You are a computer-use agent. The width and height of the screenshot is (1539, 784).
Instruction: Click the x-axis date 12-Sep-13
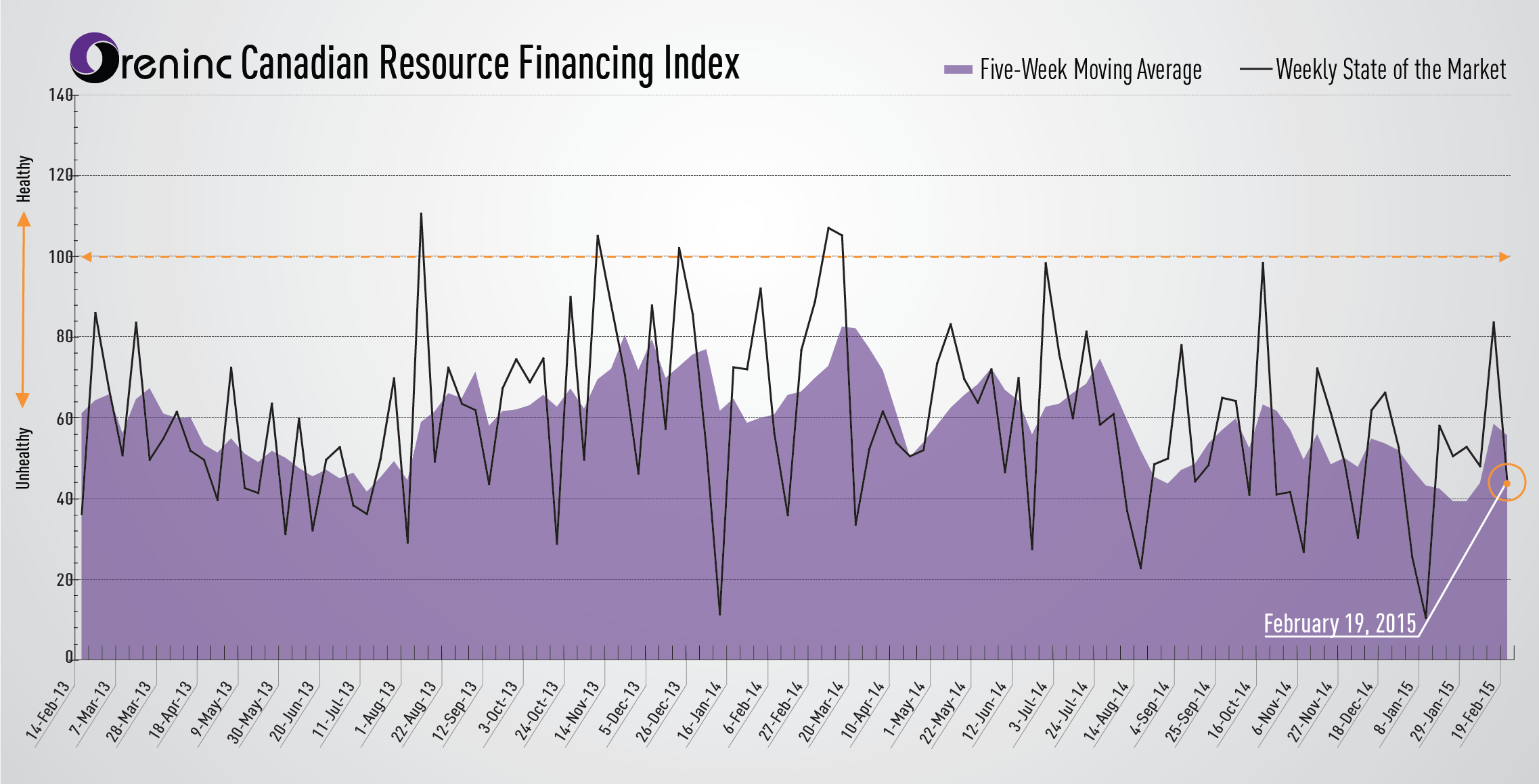[x=455, y=711]
